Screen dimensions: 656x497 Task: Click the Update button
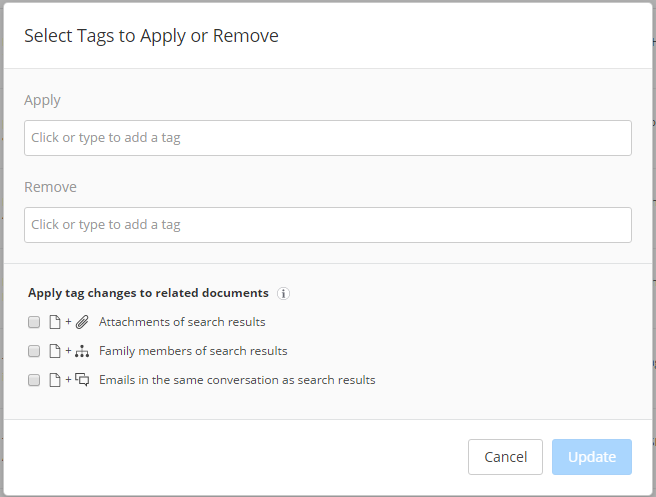(x=592, y=457)
